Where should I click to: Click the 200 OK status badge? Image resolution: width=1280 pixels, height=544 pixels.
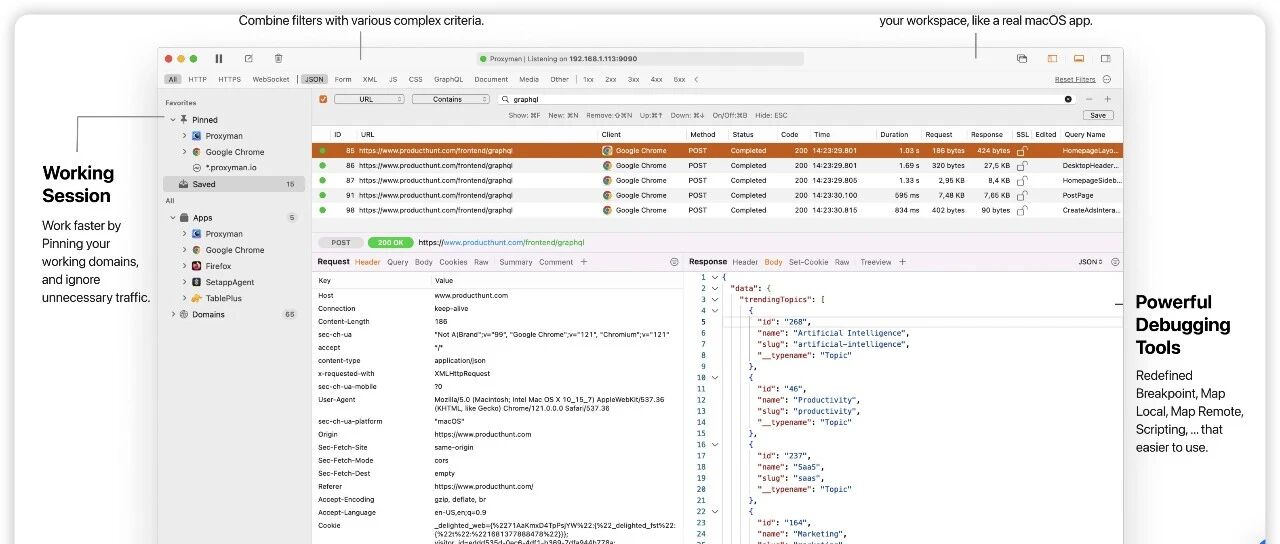tap(390, 242)
